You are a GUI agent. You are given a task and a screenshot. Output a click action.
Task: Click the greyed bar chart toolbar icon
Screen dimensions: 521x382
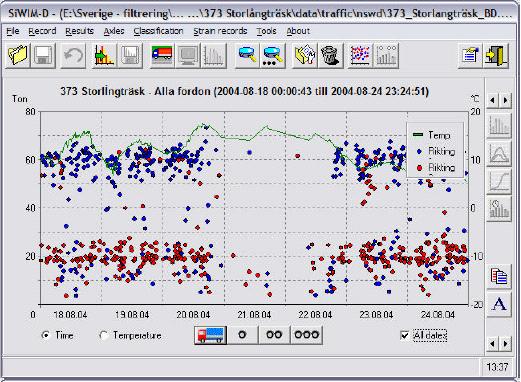(x=214, y=55)
